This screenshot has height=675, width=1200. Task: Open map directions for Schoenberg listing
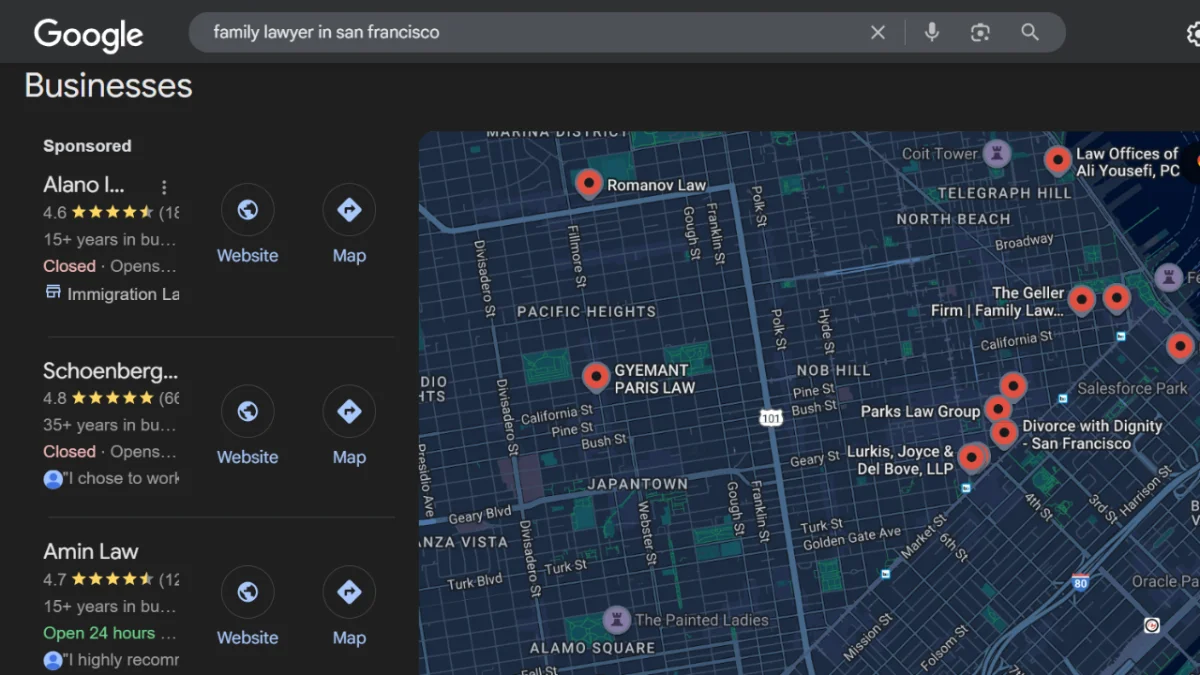pos(349,426)
